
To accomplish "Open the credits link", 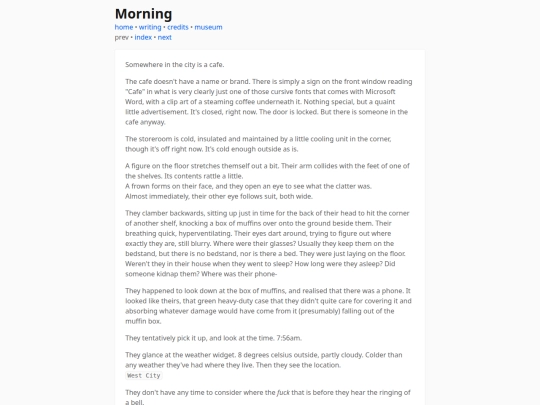I will (178, 27).
